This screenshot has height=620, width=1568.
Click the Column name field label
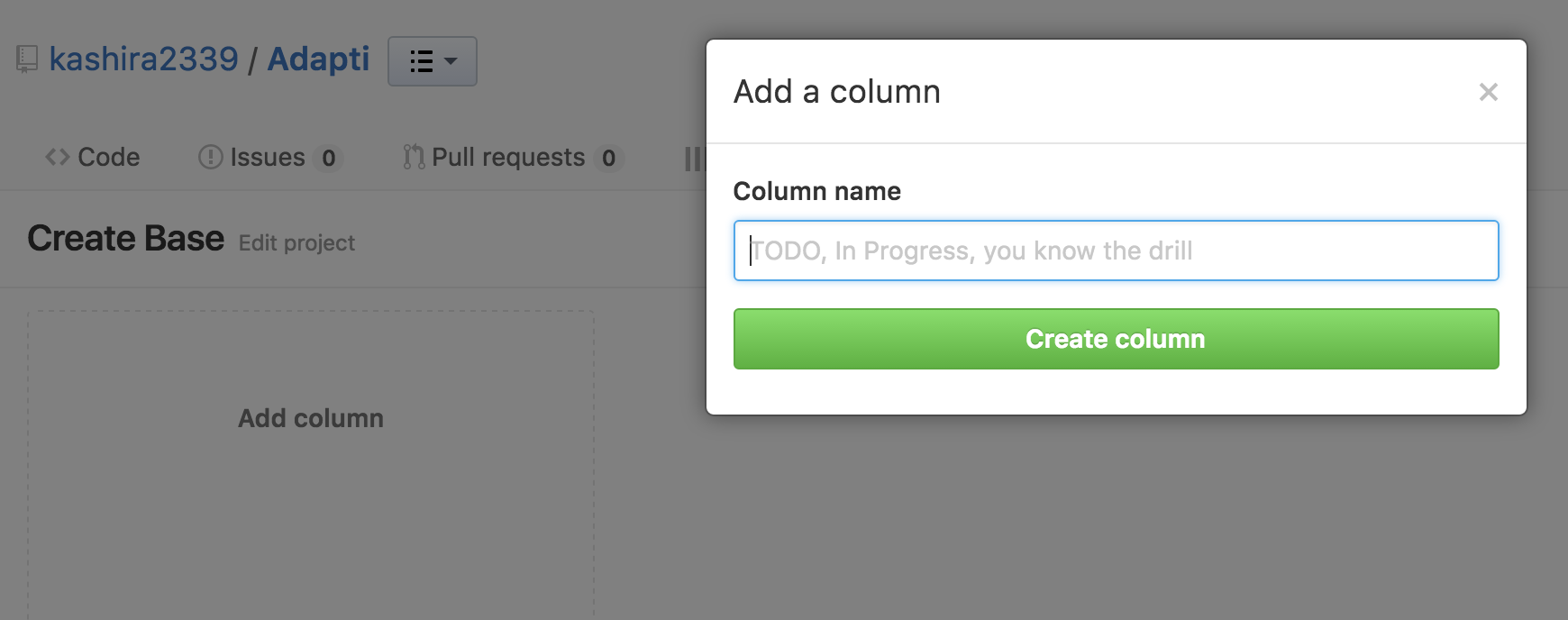816,191
